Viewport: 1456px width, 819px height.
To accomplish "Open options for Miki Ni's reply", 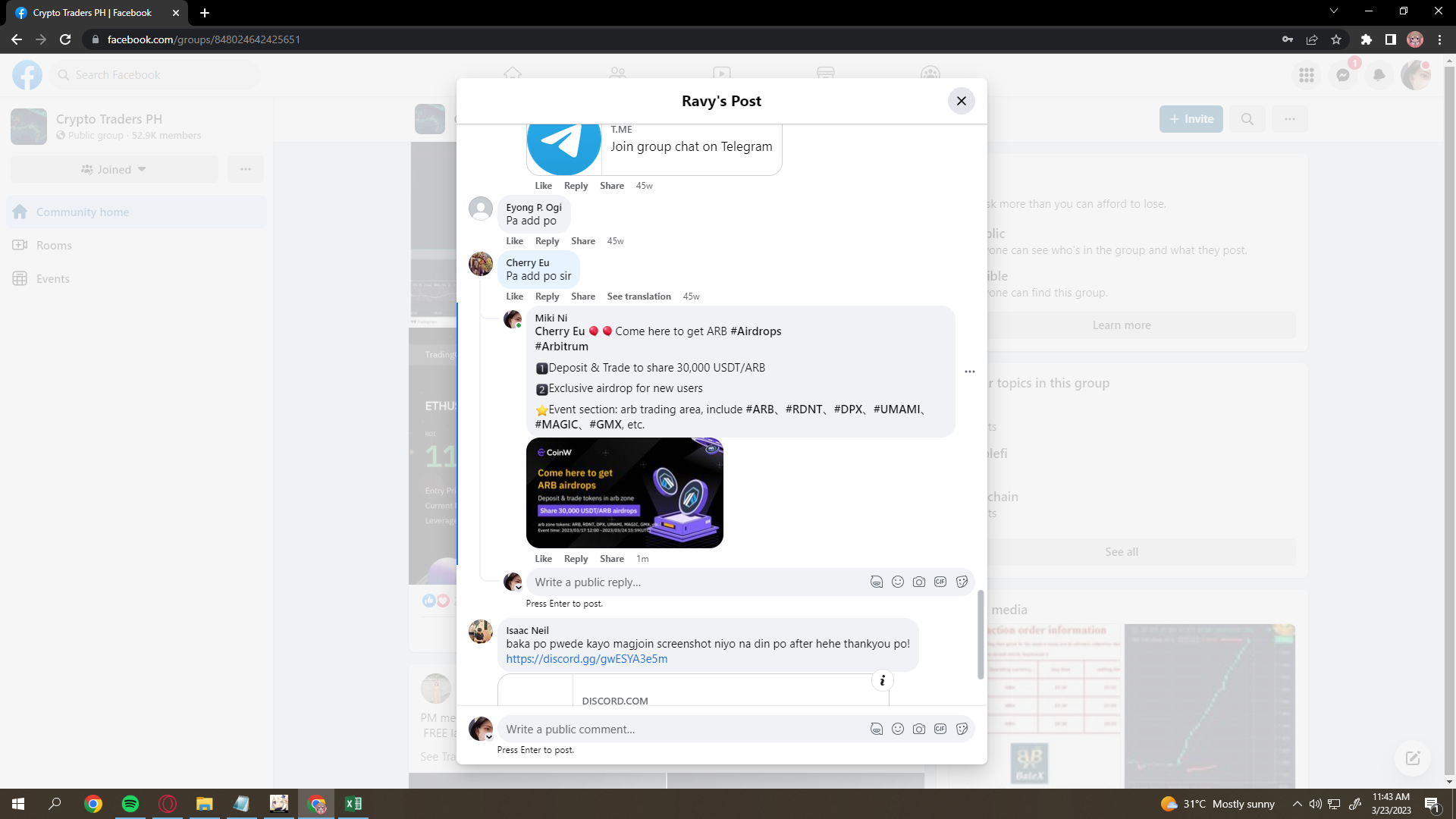I will (x=970, y=372).
